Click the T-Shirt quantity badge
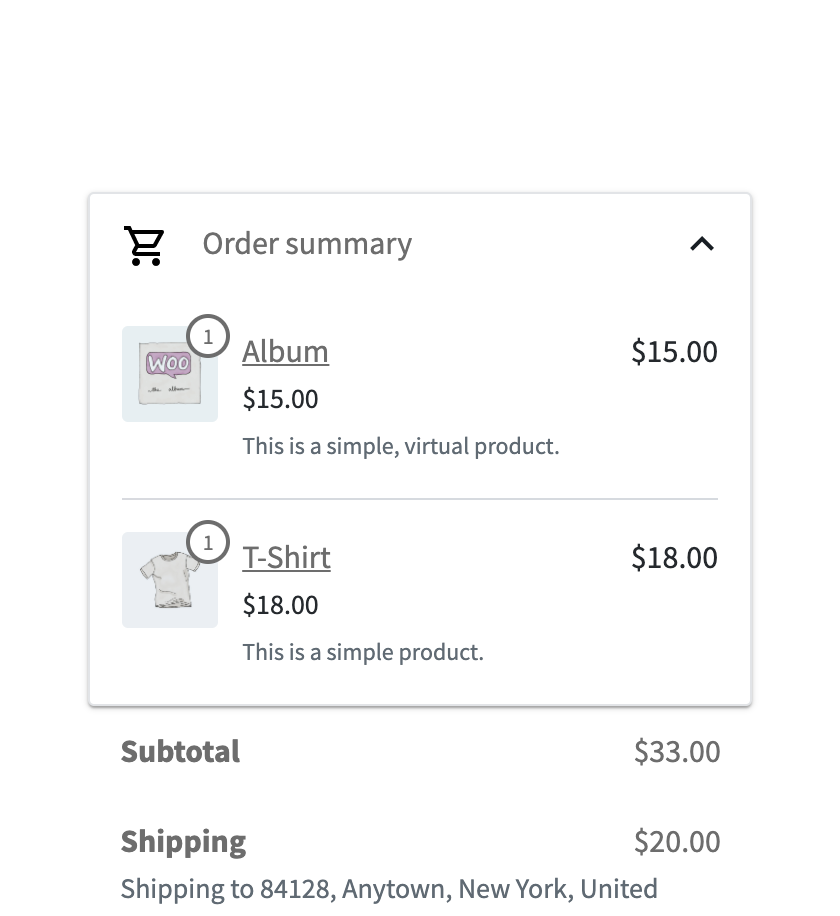Image resolution: width=840 pixels, height=916 pixels. (x=208, y=543)
